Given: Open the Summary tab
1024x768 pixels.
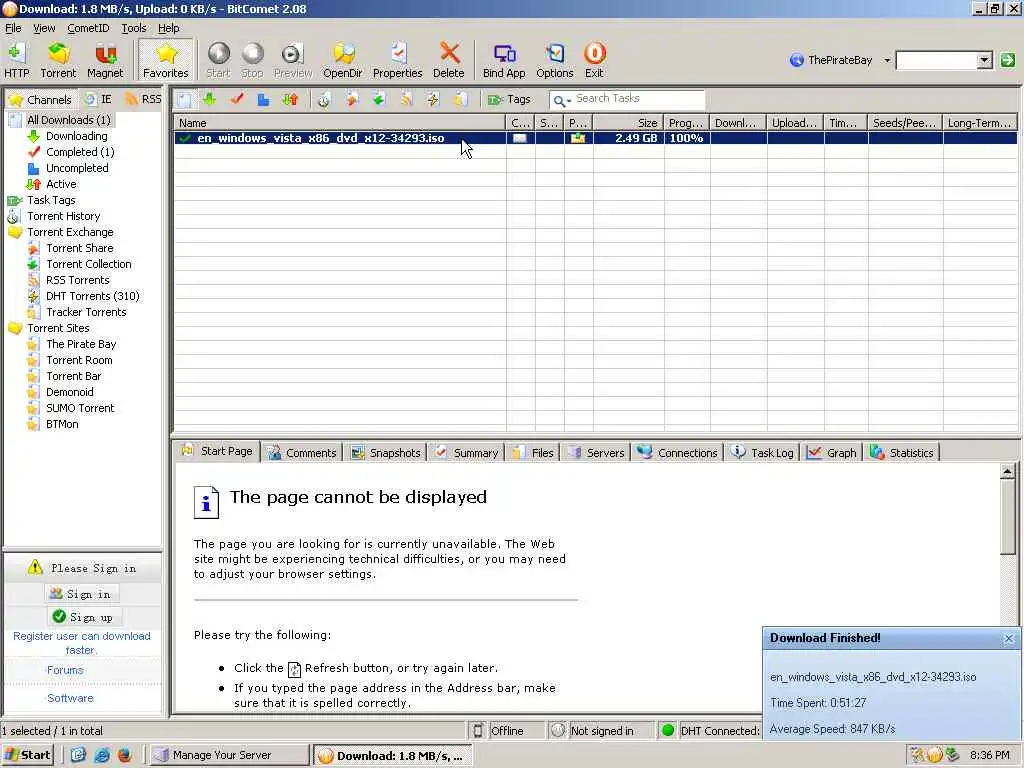Looking at the screenshot, I should (x=467, y=453).
